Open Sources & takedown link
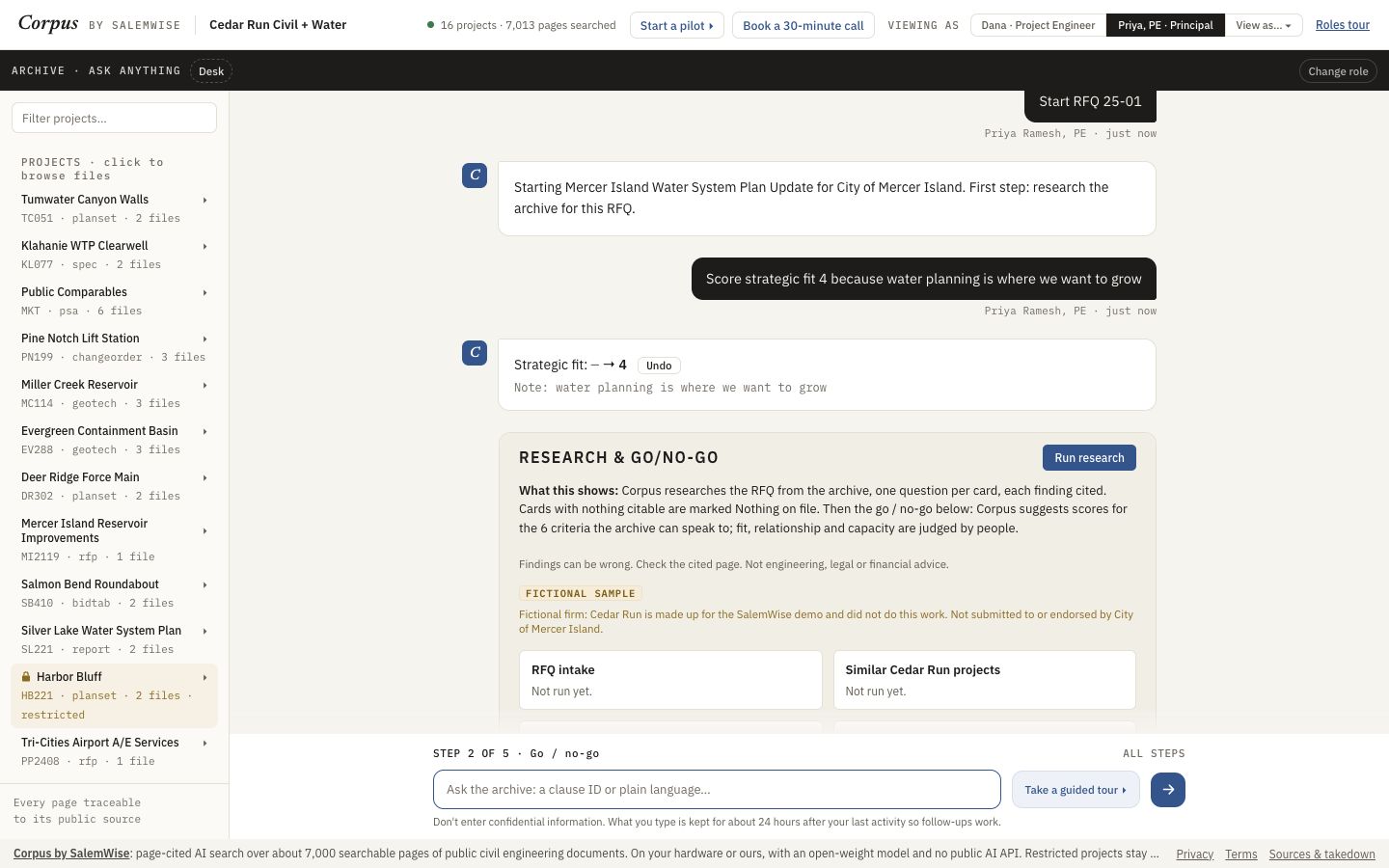 (x=1321, y=854)
